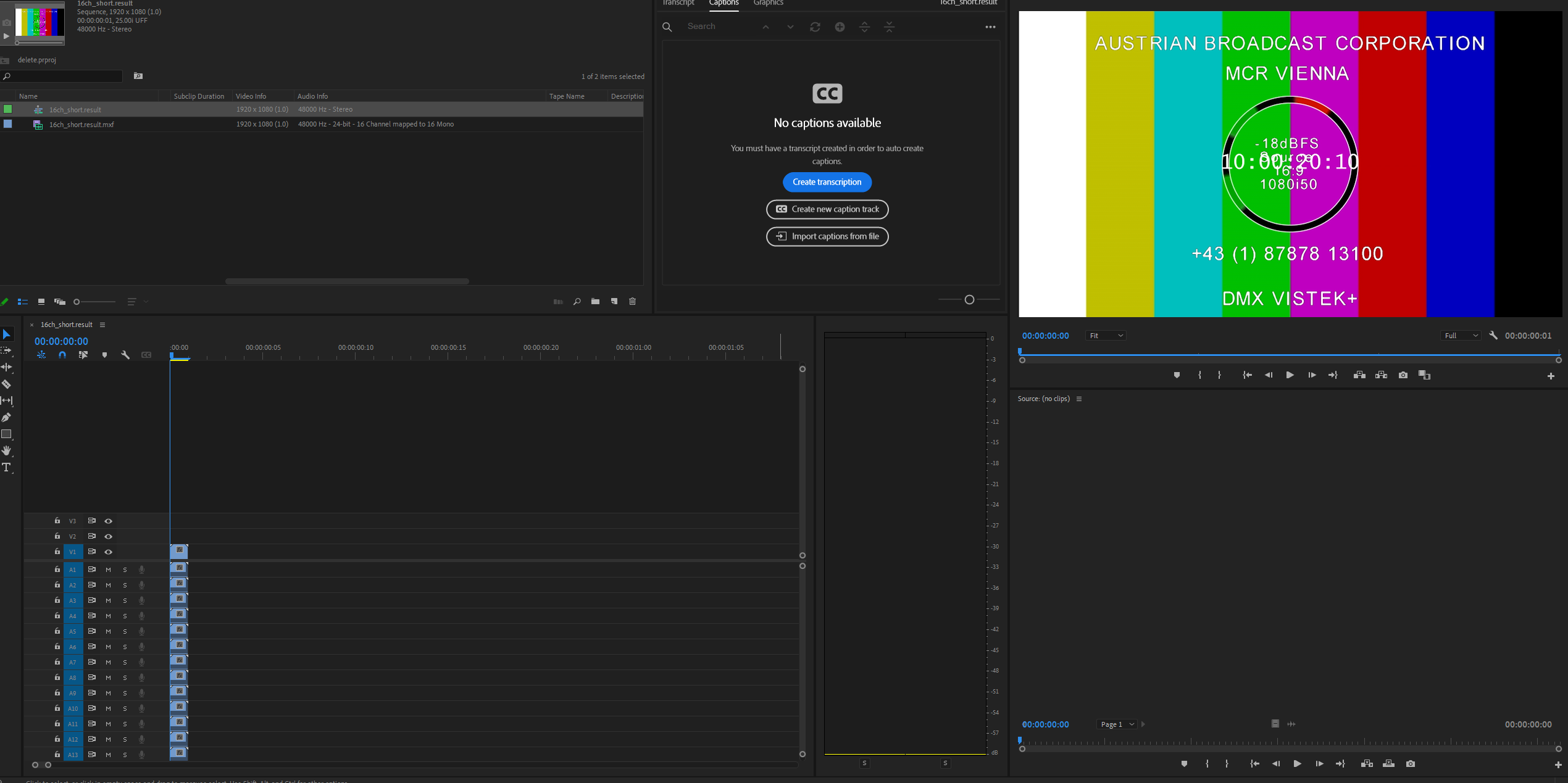The image size is (1568, 783).
Task: Switch project panel to List view
Action: pyautogui.click(x=23, y=302)
